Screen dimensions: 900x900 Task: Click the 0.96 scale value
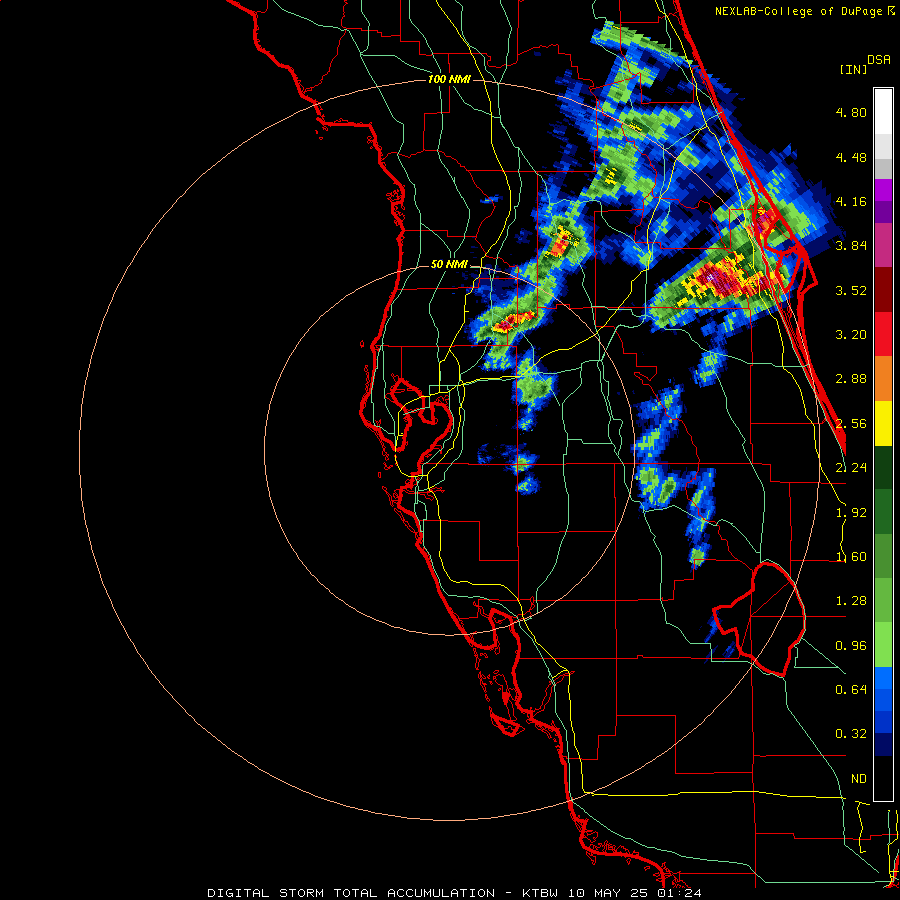(851, 646)
